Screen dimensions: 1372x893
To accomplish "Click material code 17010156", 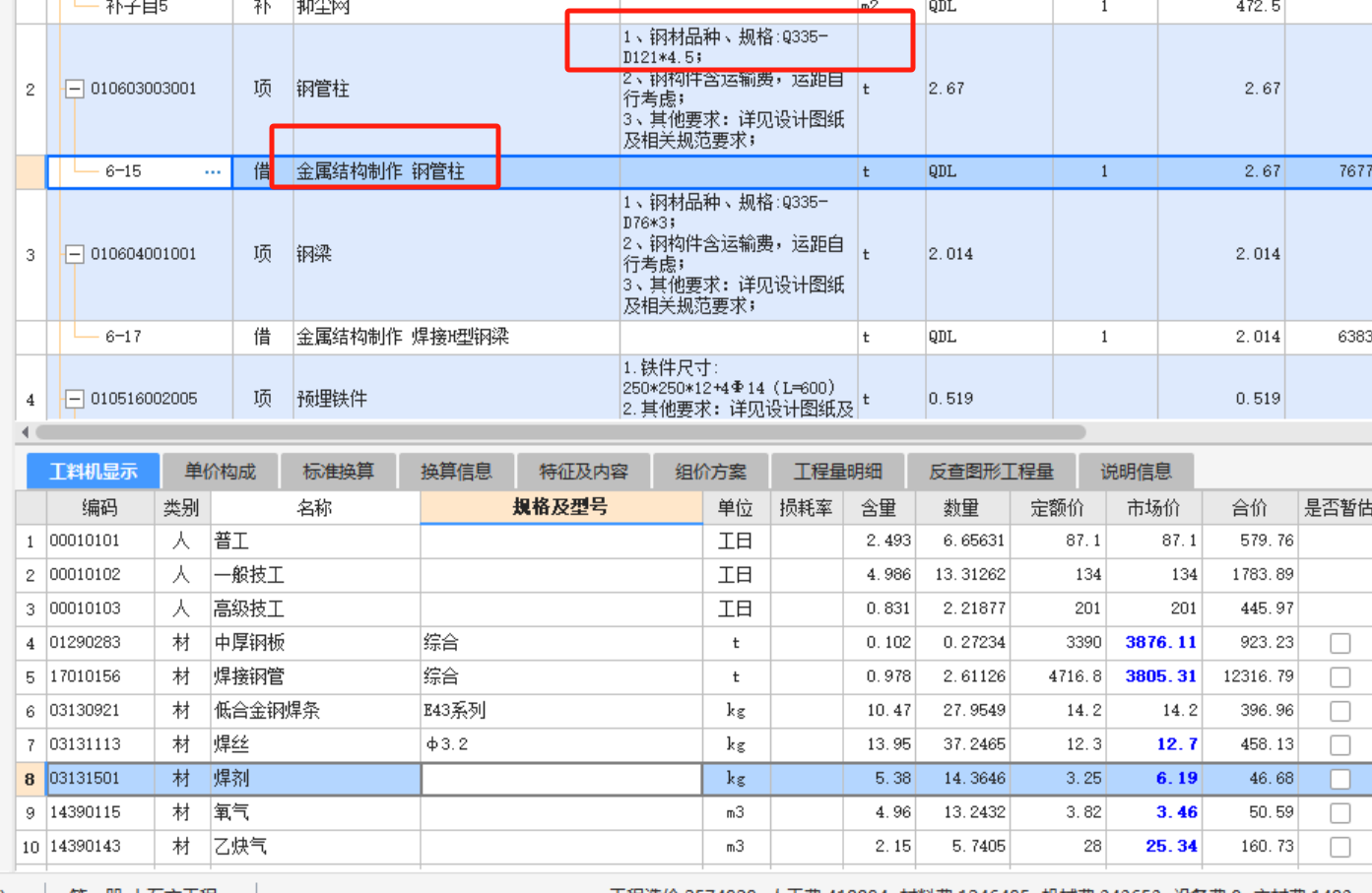I will (x=85, y=677).
